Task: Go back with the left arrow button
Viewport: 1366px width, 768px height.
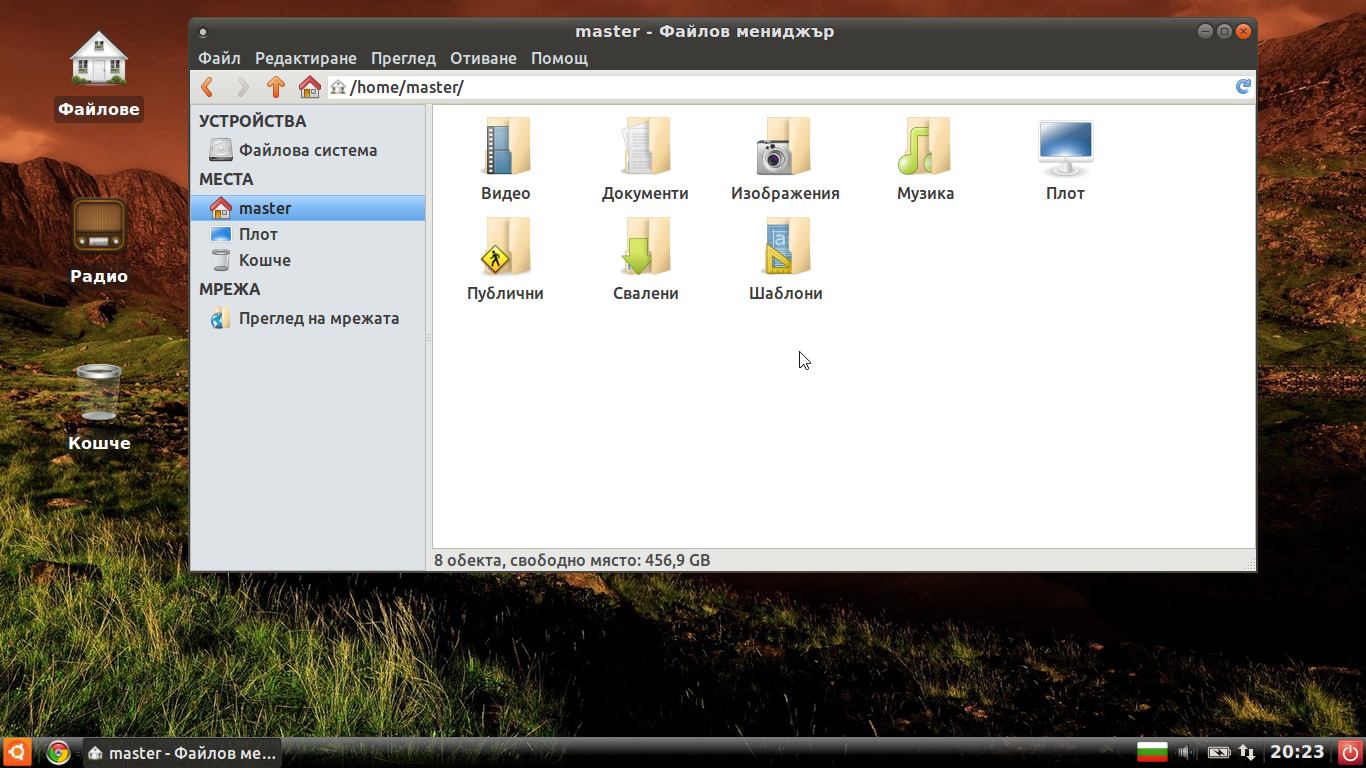Action: pos(207,87)
